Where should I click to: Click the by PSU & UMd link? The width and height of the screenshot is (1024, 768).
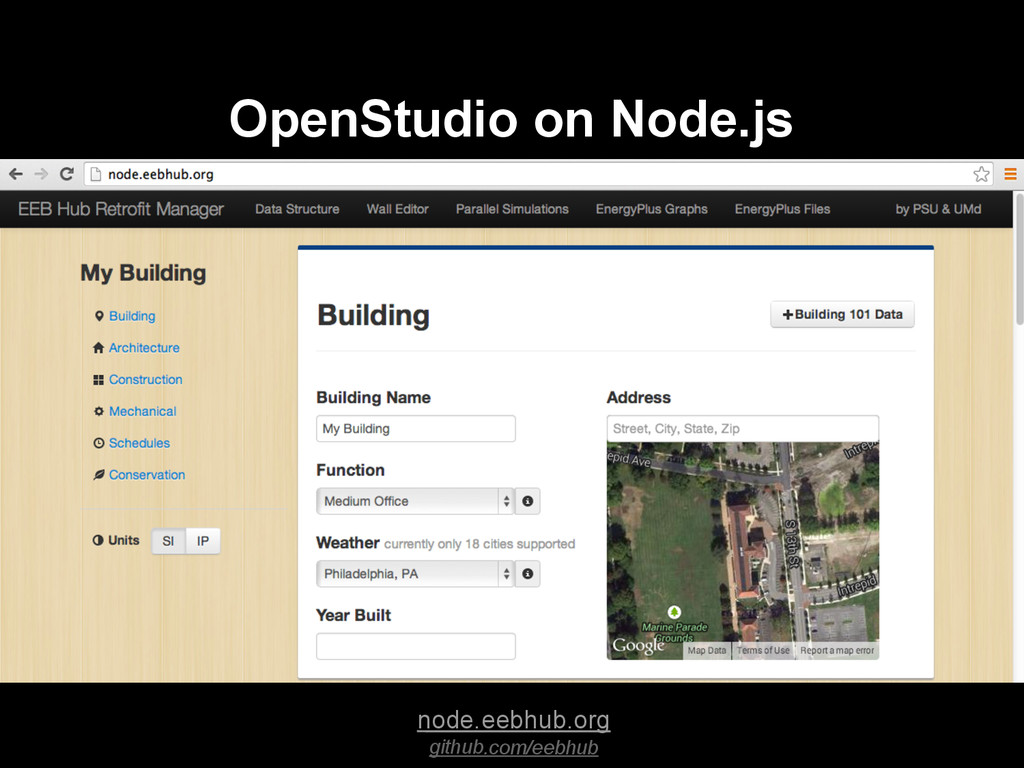click(938, 209)
